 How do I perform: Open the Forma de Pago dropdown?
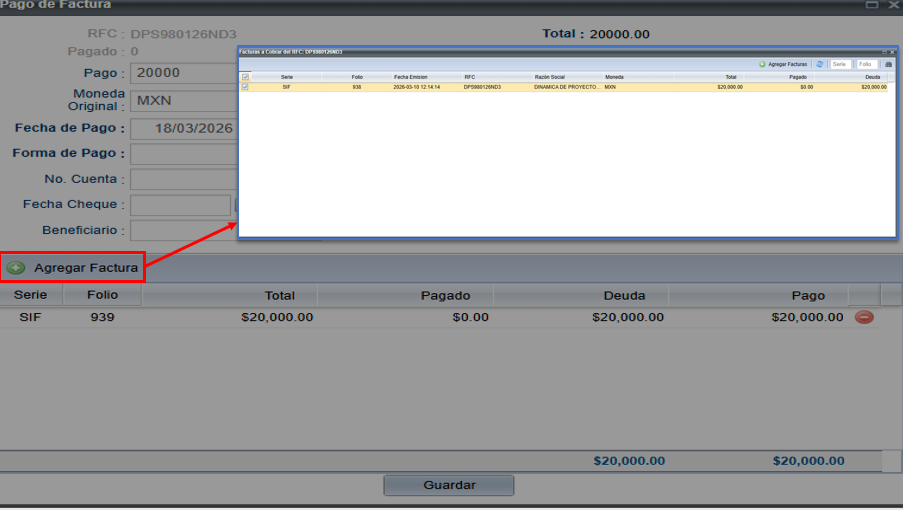point(183,154)
